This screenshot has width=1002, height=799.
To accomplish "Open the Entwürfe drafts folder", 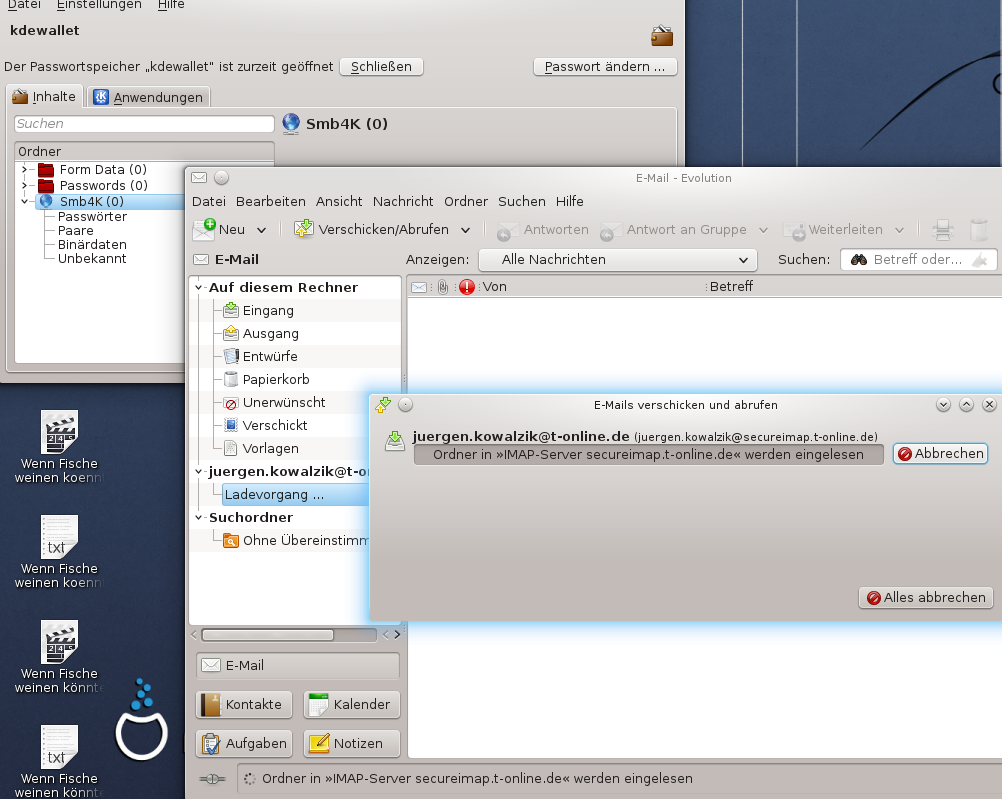I will point(270,357).
